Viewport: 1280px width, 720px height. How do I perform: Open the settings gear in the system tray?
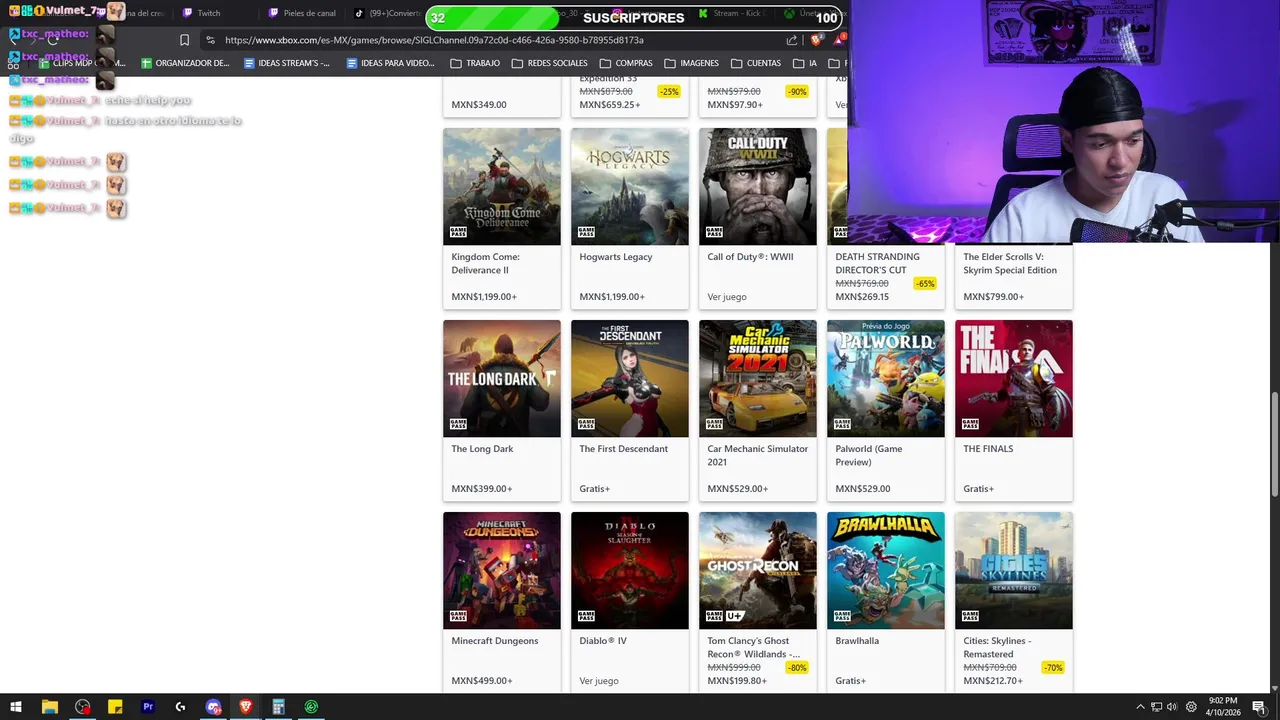[x=1191, y=707]
